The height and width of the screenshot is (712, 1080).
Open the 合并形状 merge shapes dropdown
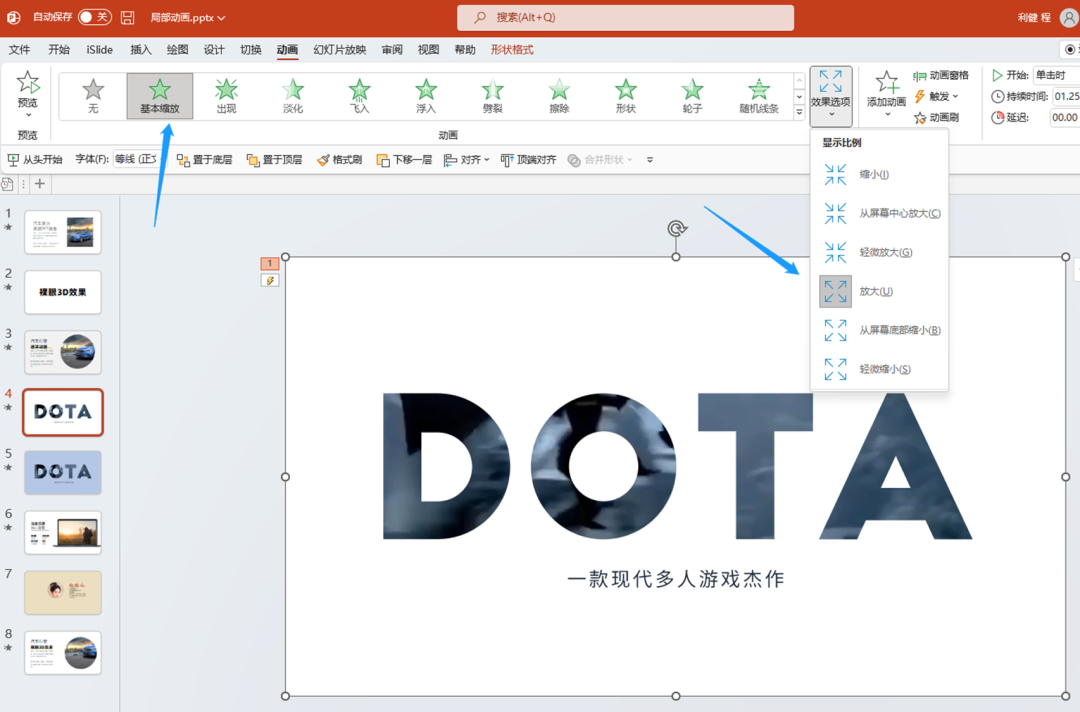click(600, 160)
